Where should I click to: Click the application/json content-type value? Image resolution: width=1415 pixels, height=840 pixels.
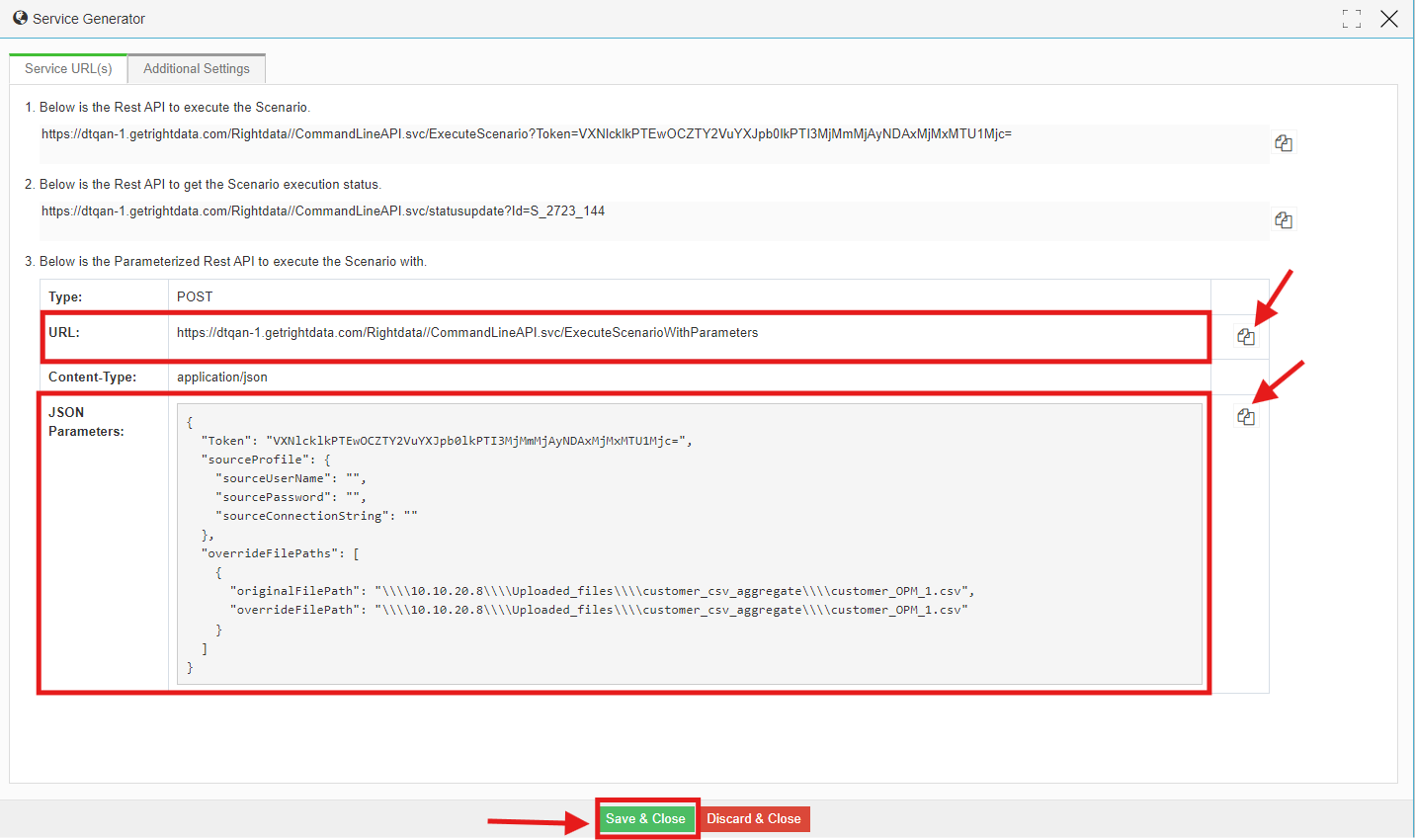coord(222,378)
